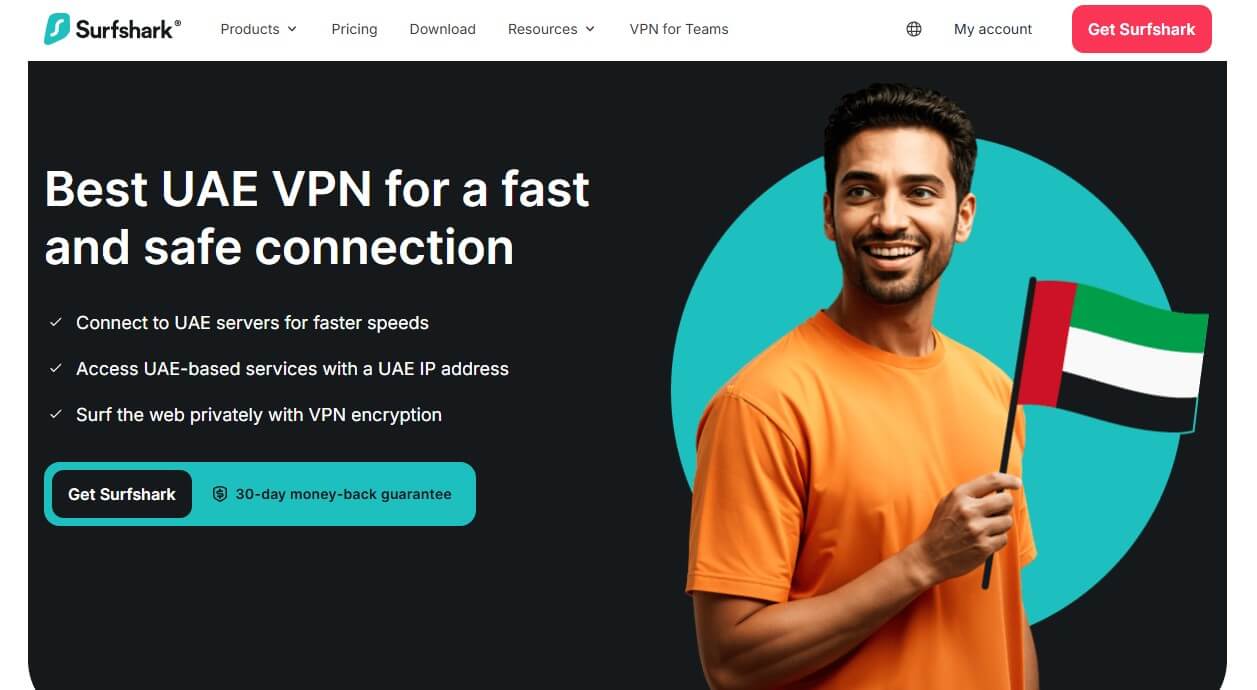Open the Products menu
This screenshot has width=1257, height=690.
click(259, 29)
